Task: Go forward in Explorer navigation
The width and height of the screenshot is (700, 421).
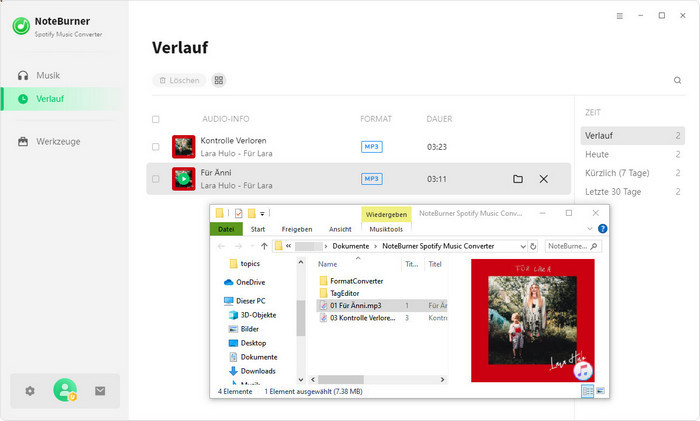Action: point(238,246)
